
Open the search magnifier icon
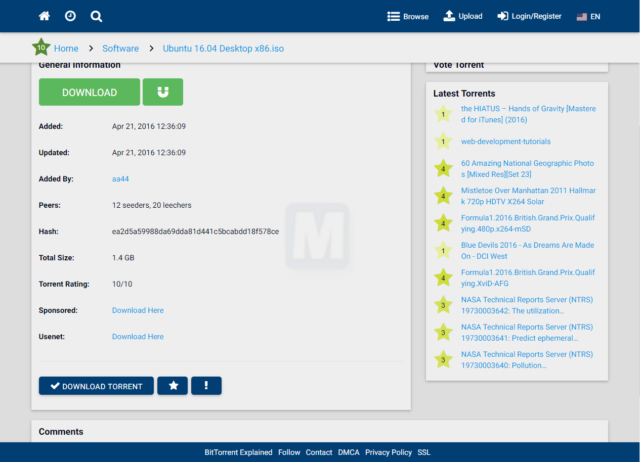[96, 16]
